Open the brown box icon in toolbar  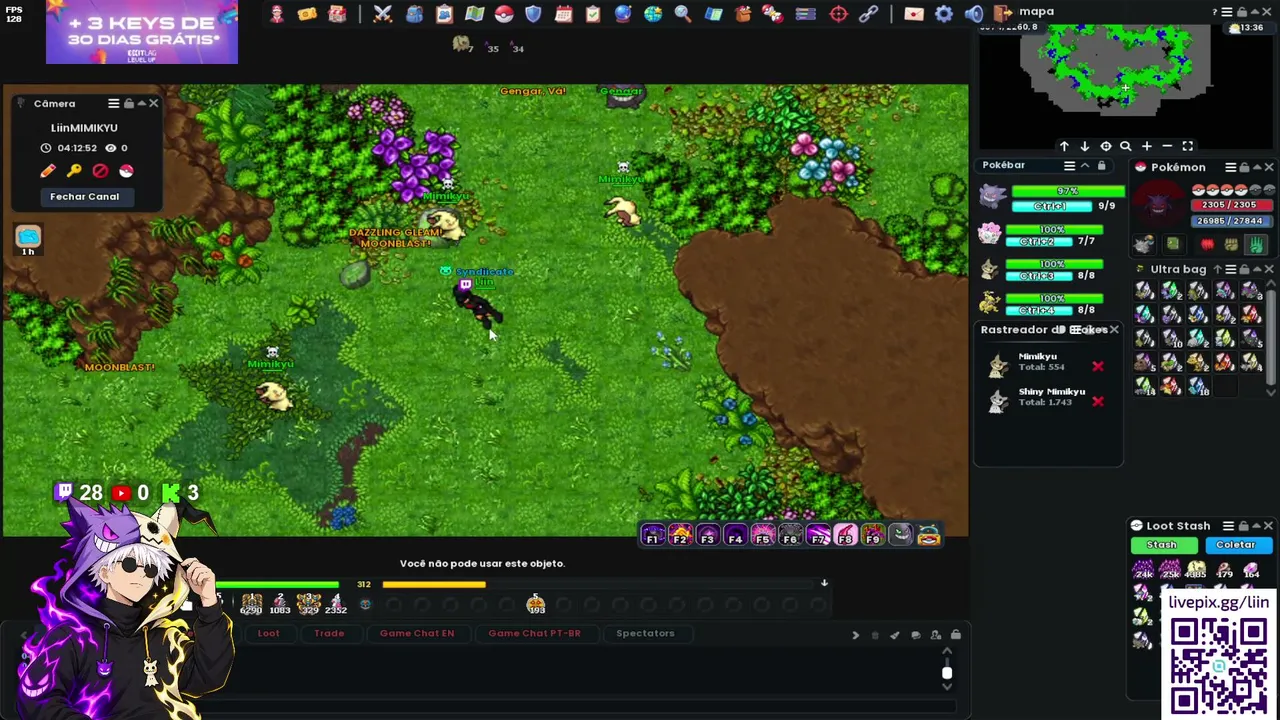click(x=743, y=14)
